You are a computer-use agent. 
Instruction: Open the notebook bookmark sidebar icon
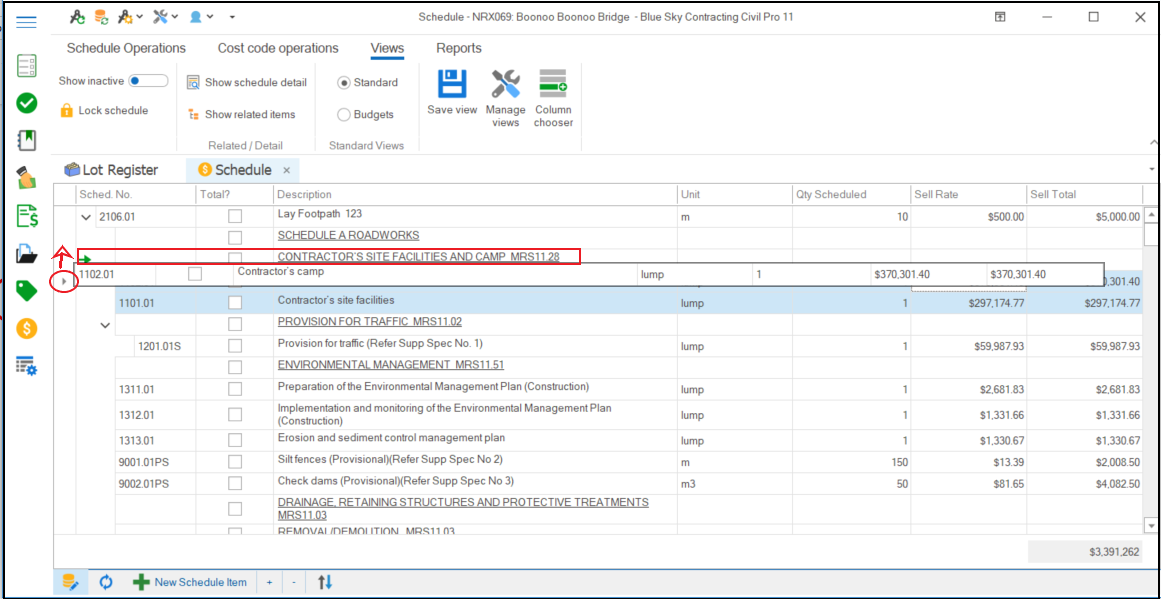pos(27,140)
